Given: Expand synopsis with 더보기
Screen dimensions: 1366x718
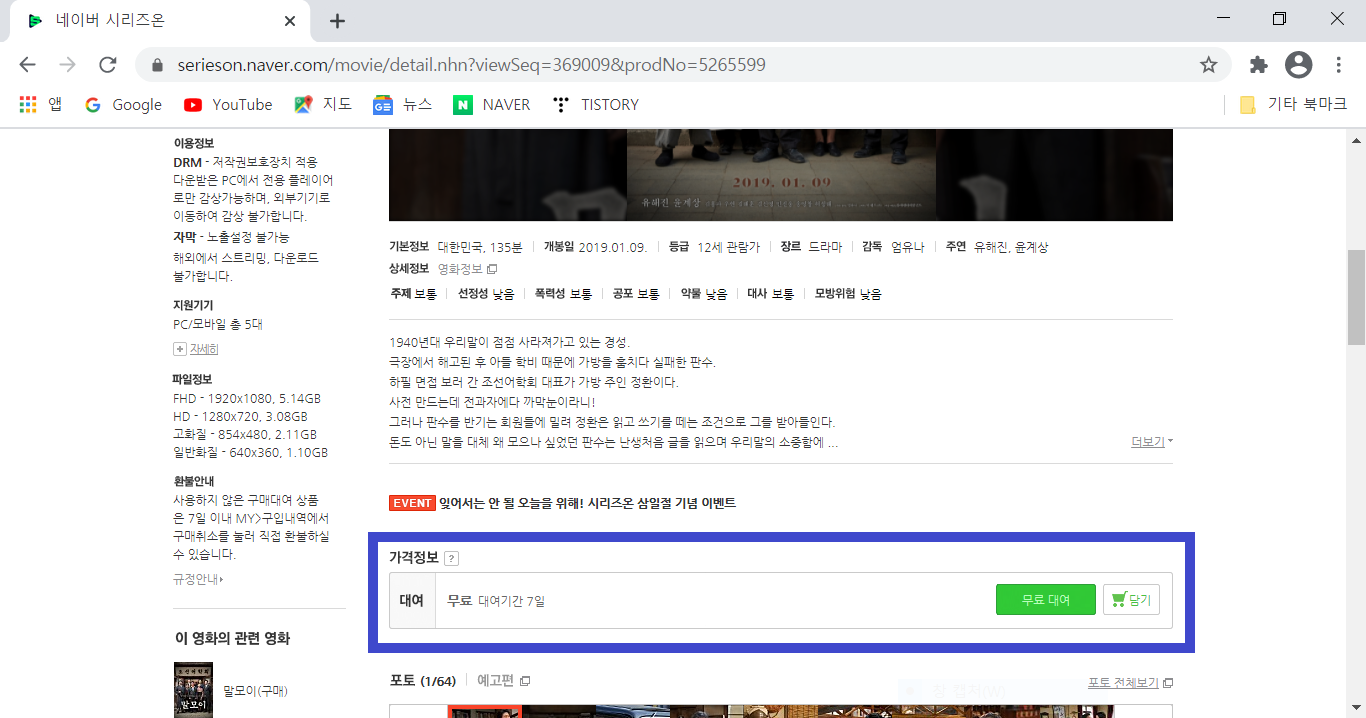Looking at the screenshot, I should pos(1151,442).
